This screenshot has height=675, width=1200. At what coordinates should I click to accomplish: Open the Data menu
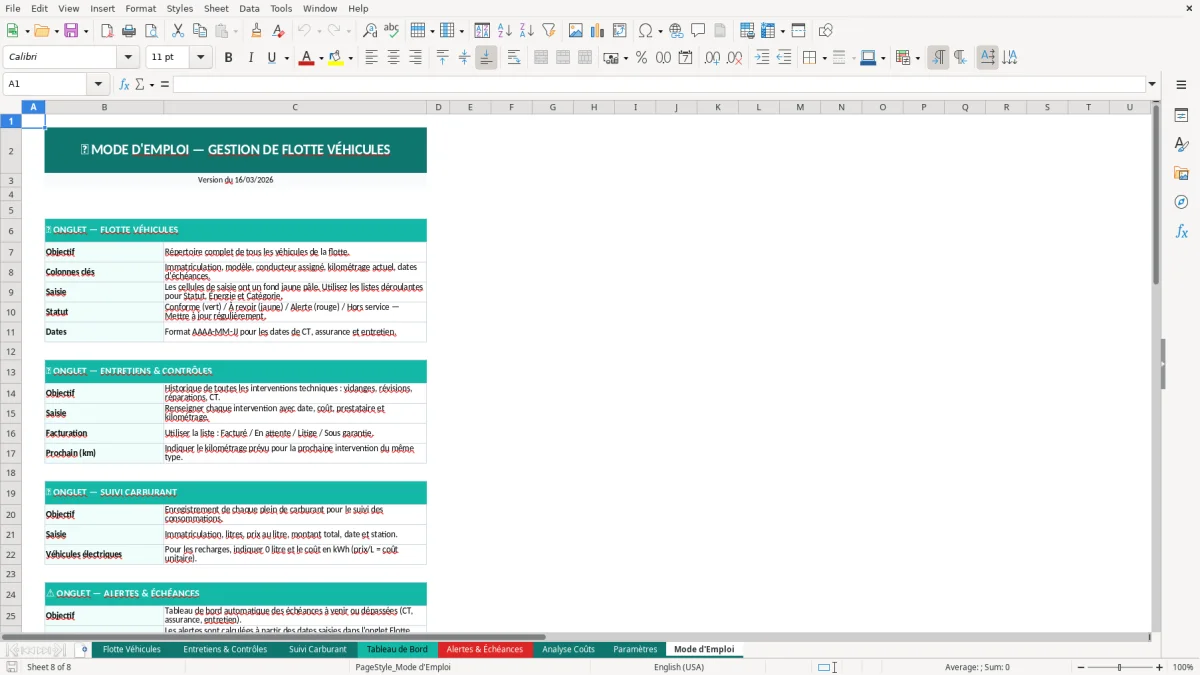(x=250, y=8)
